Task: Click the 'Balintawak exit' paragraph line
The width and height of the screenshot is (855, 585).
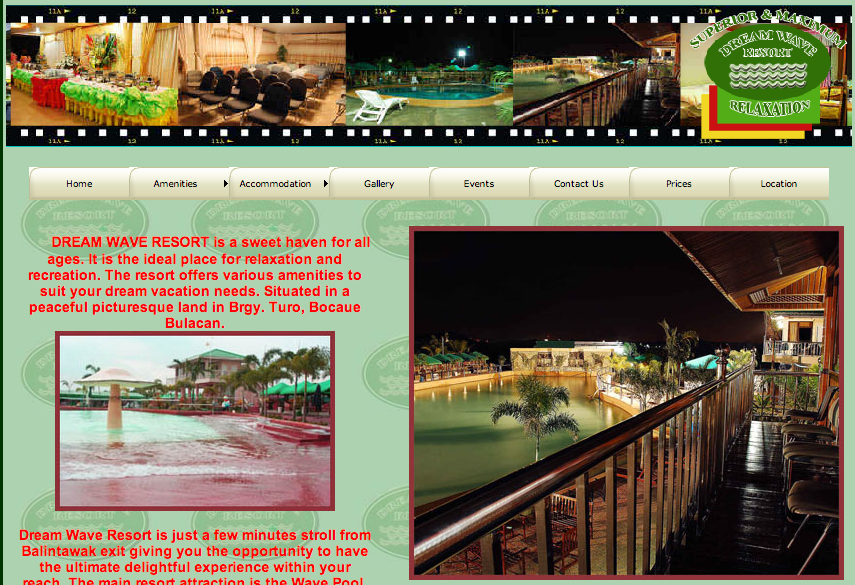Action: click(195, 551)
